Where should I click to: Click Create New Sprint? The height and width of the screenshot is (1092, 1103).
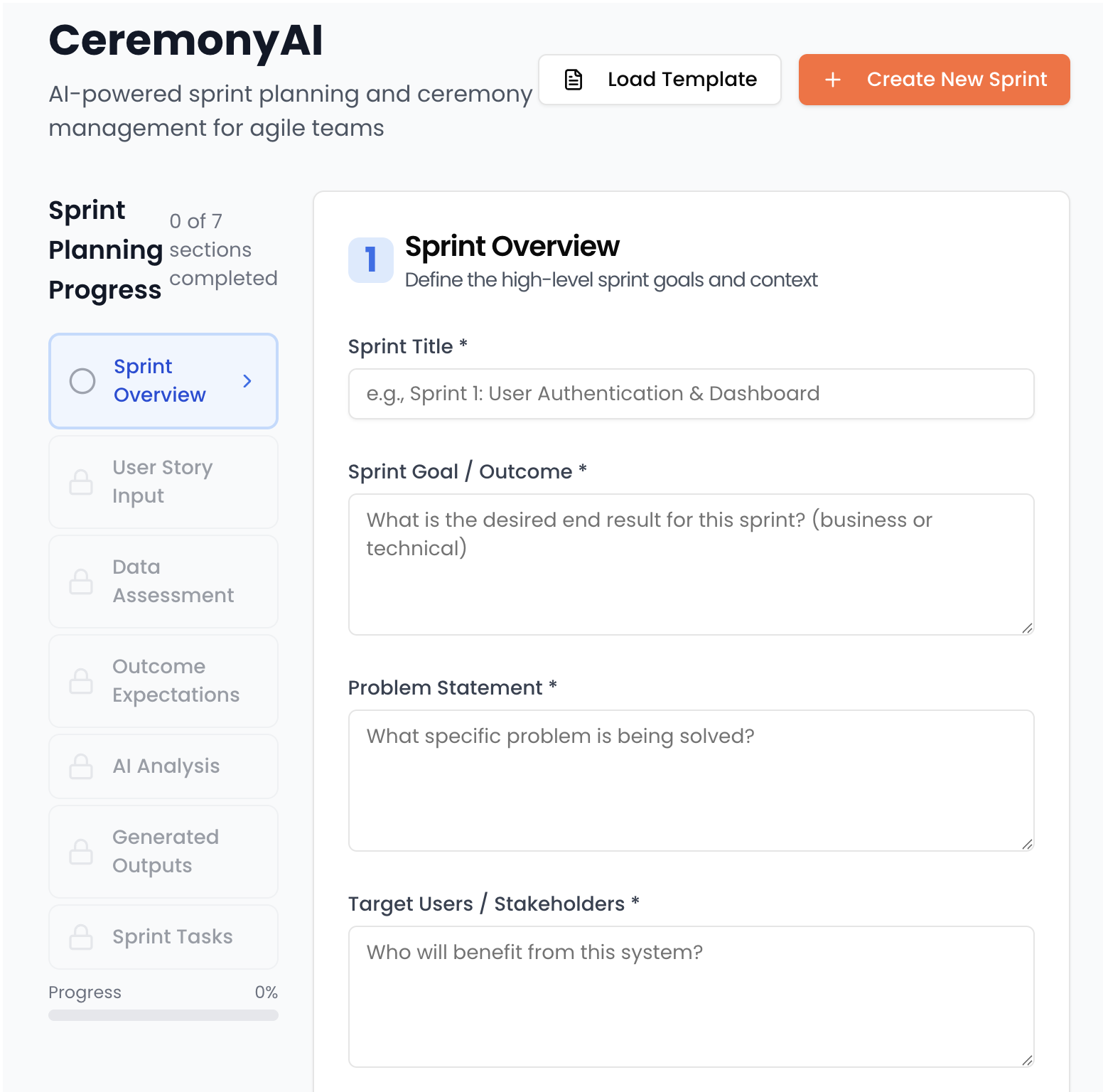click(x=934, y=80)
